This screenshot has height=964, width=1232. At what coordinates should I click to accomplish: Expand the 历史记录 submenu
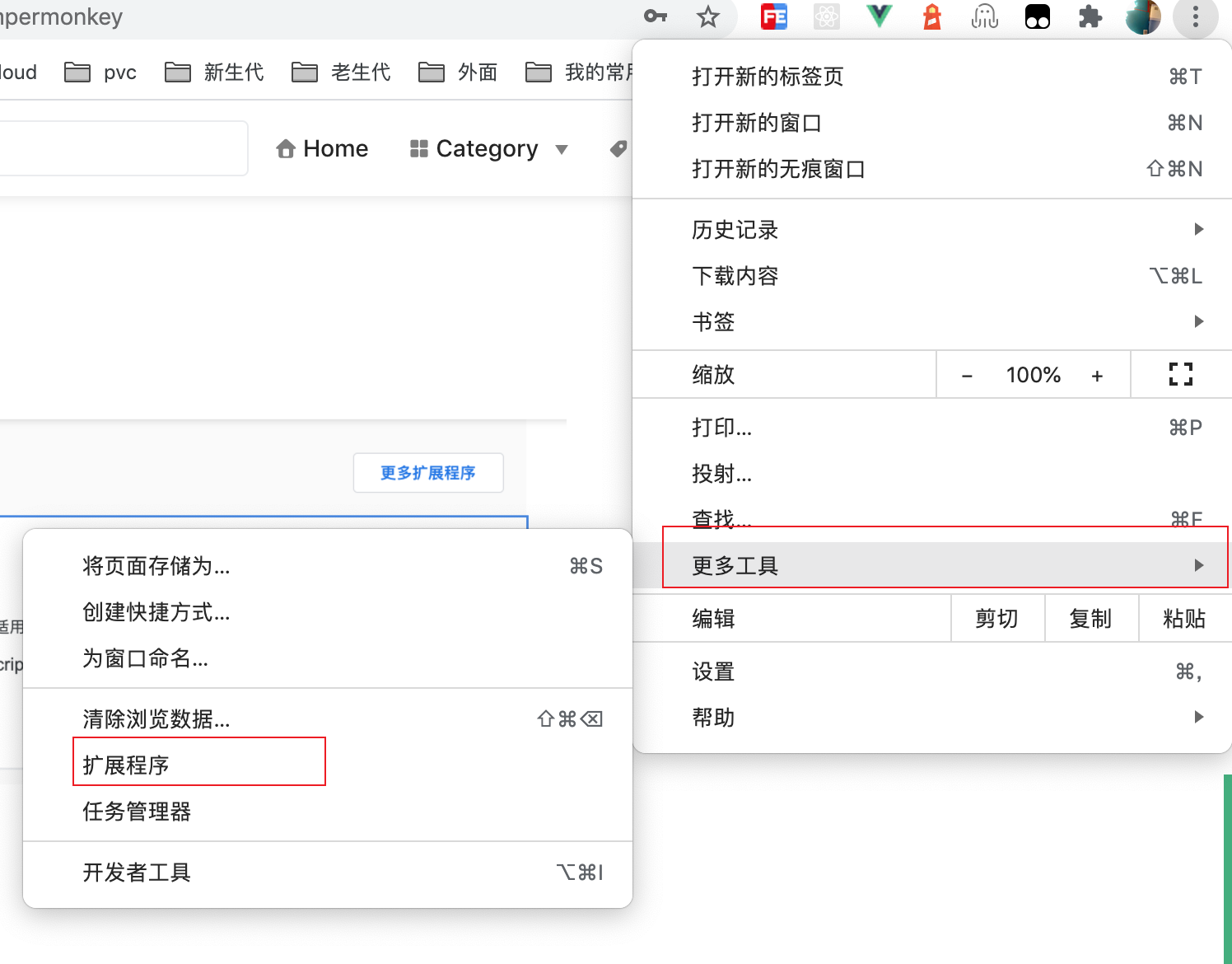click(x=932, y=230)
